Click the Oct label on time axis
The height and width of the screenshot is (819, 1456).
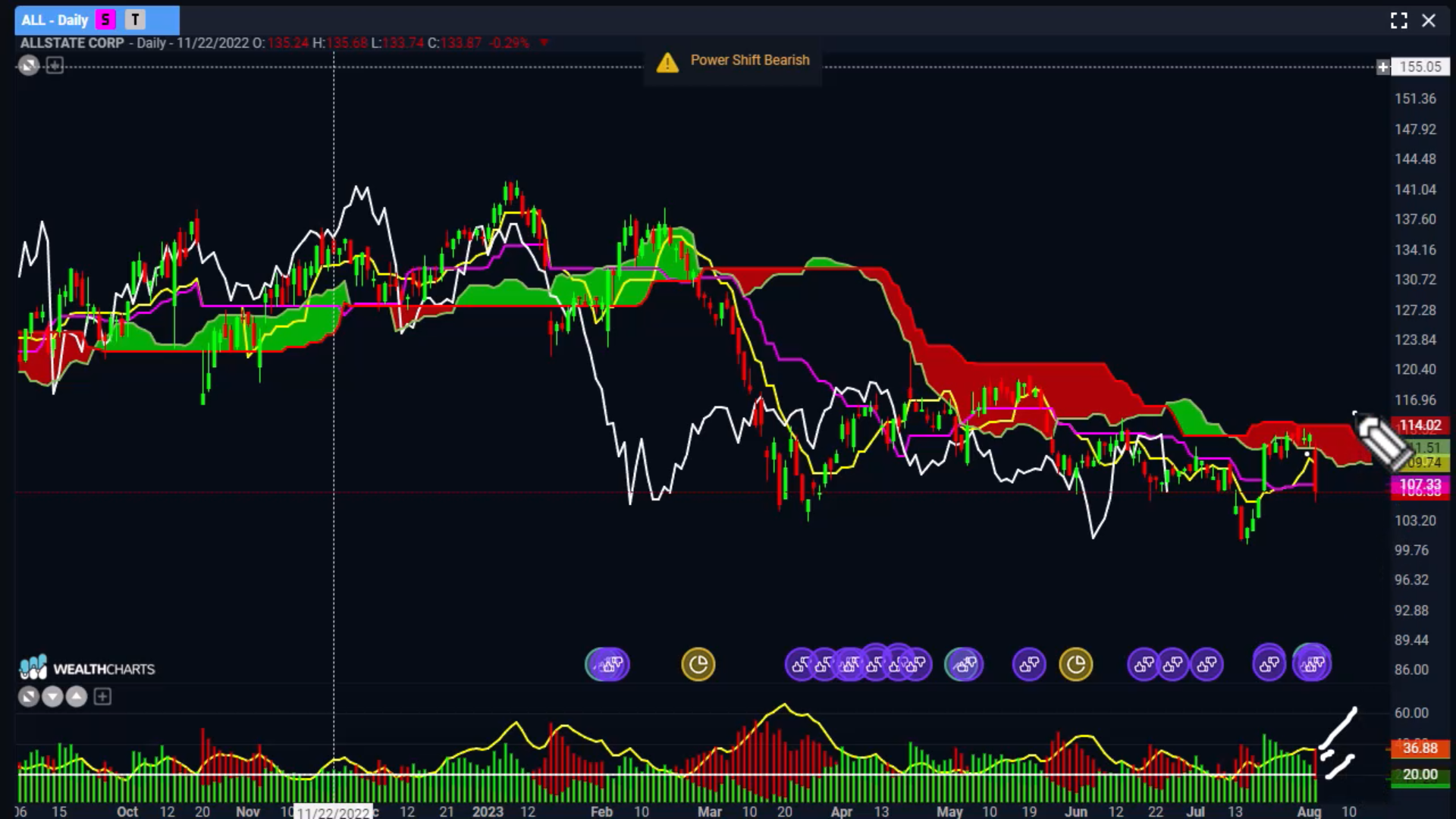tap(127, 811)
